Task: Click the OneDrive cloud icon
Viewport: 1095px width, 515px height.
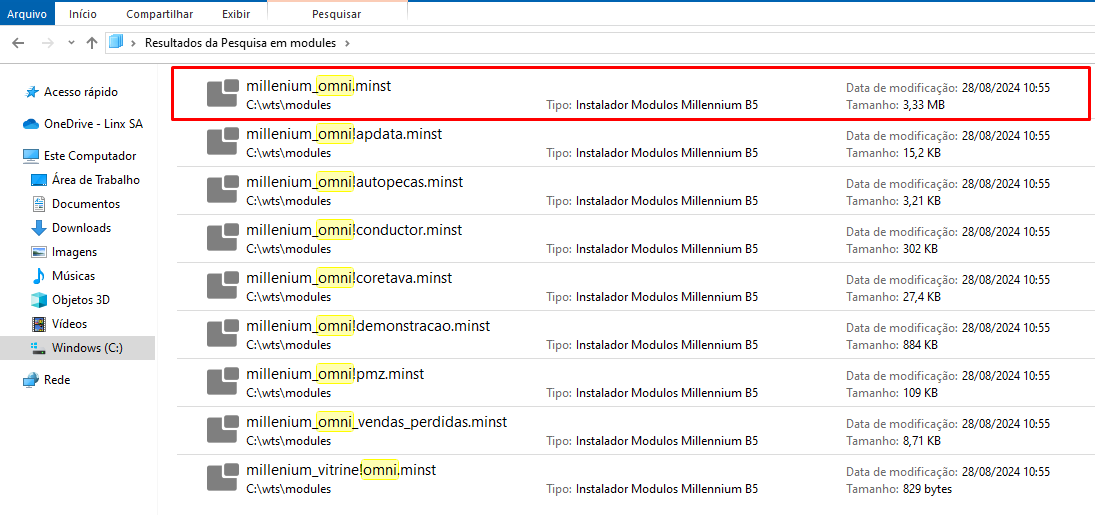Action: tap(31, 124)
